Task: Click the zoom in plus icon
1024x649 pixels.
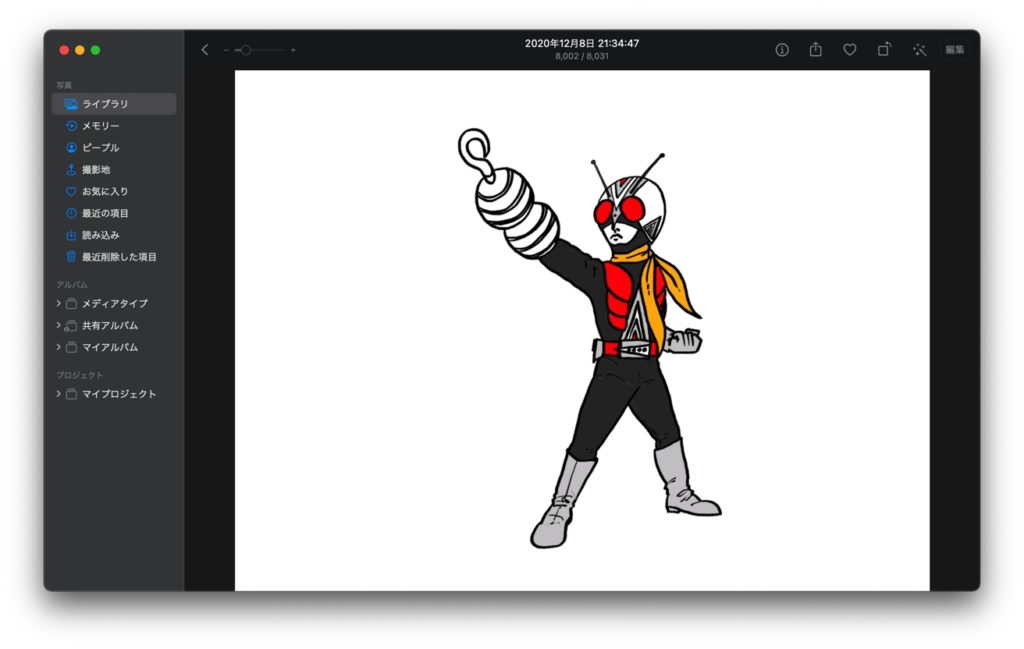Action: tap(293, 50)
